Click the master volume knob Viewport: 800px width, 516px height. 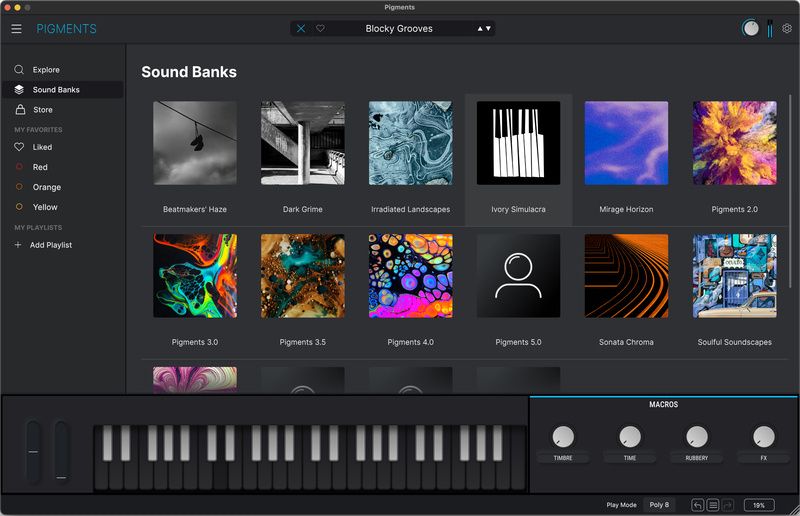click(751, 28)
